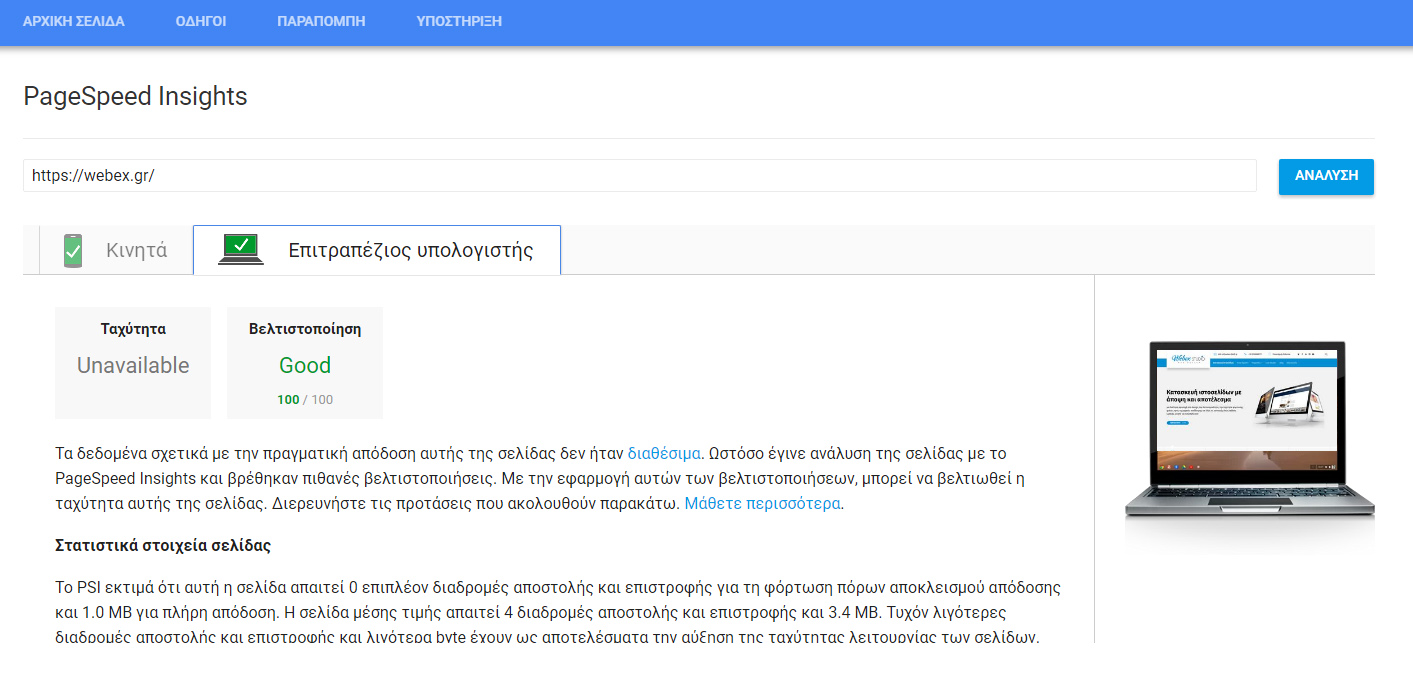Click the laptop website preview thumbnail
Screen dimensions: 1413x678
coord(1249,430)
